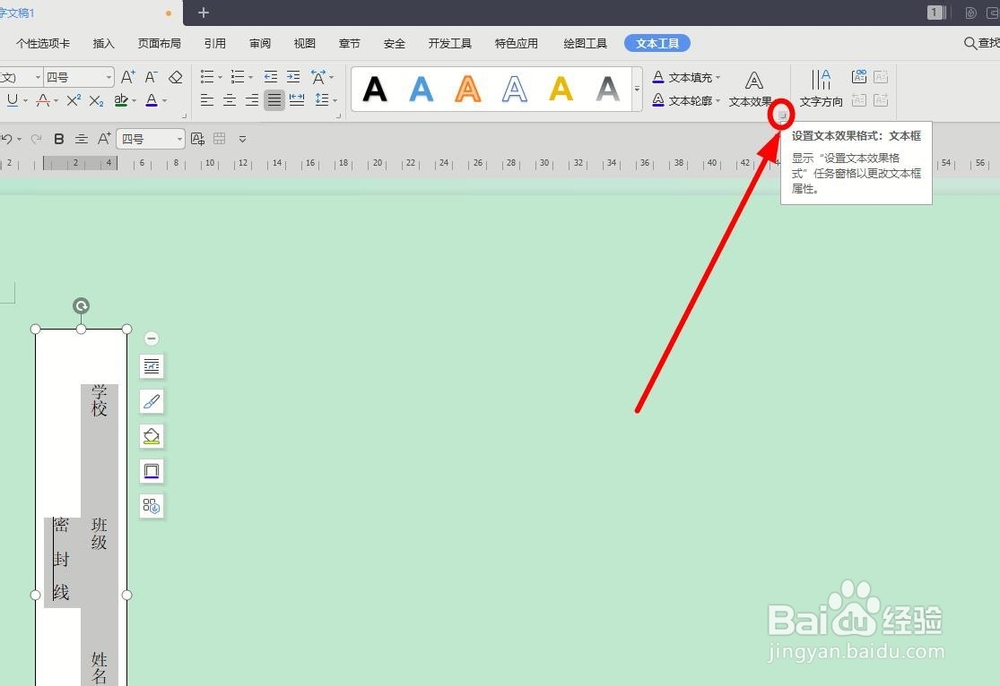Click the shape outline icon beside text box
This screenshot has width=1000, height=686.
click(x=152, y=471)
